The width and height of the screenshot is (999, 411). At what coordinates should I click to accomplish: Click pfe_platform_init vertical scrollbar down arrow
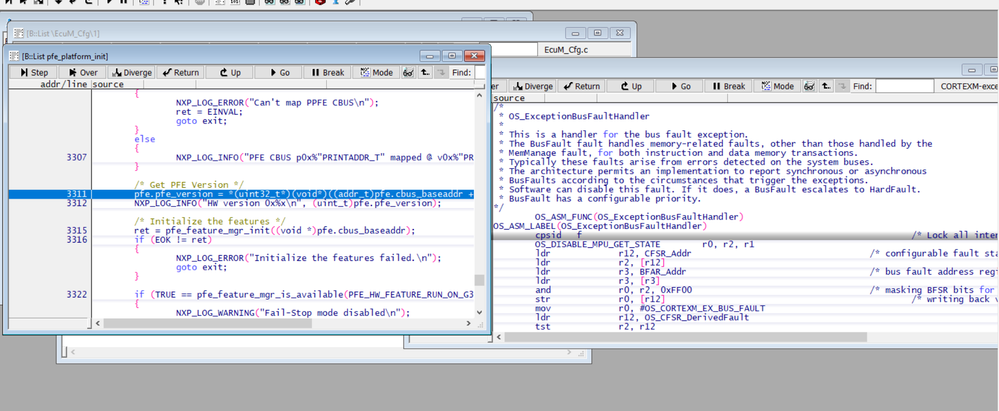(x=480, y=312)
